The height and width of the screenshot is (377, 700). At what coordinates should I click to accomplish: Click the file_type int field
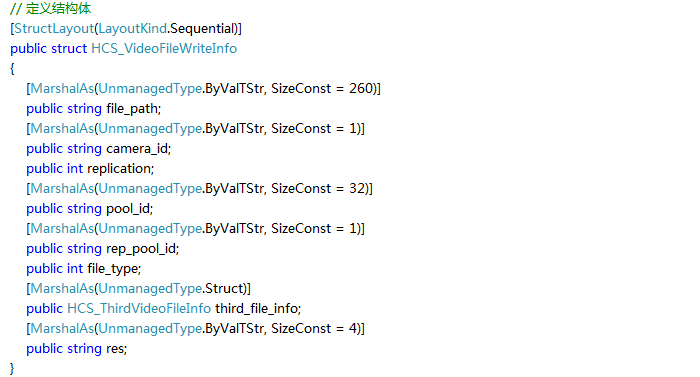coord(112,269)
